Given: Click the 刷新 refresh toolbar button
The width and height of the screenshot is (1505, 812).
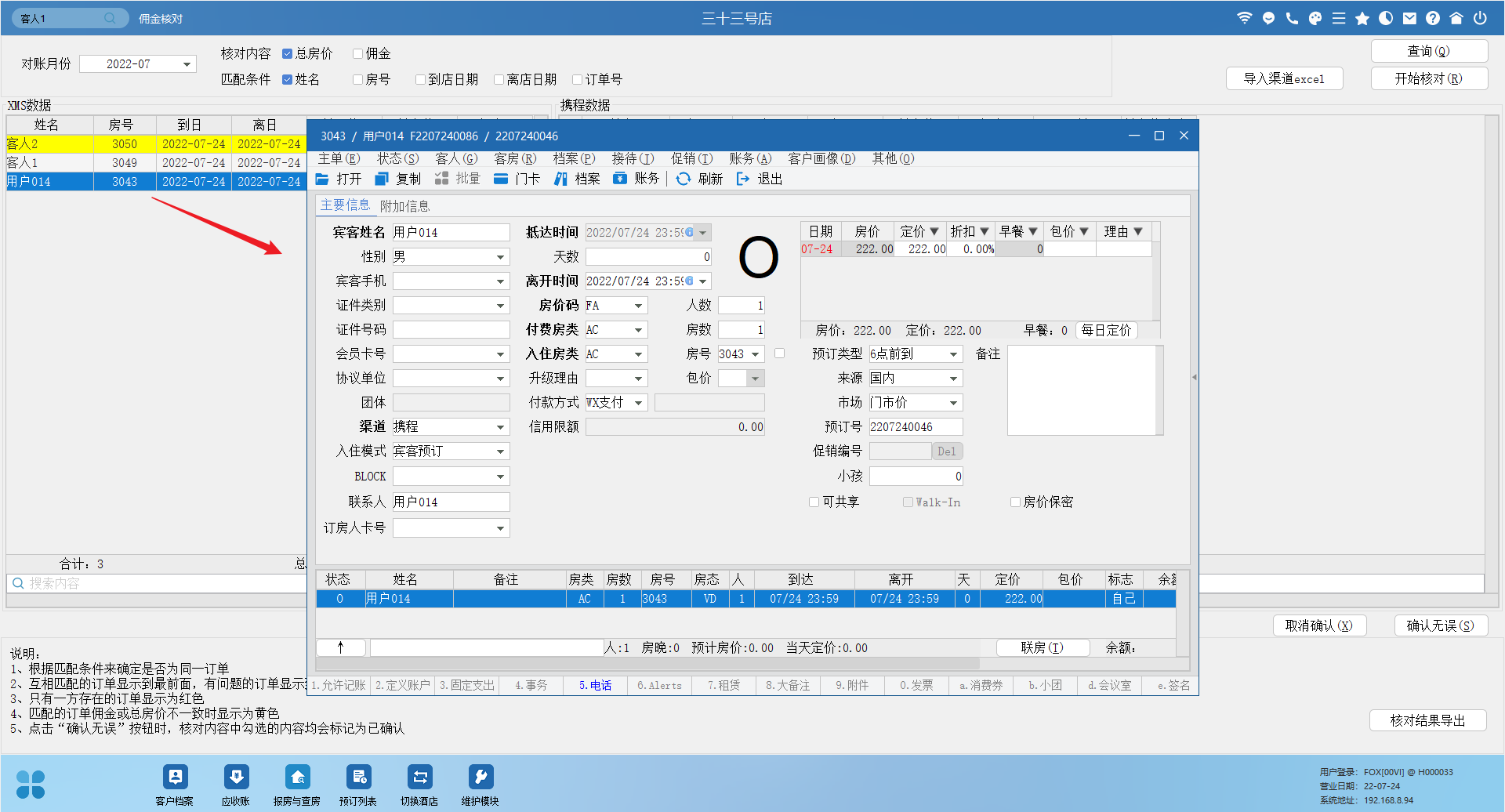Looking at the screenshot, I should click(700, 179).
